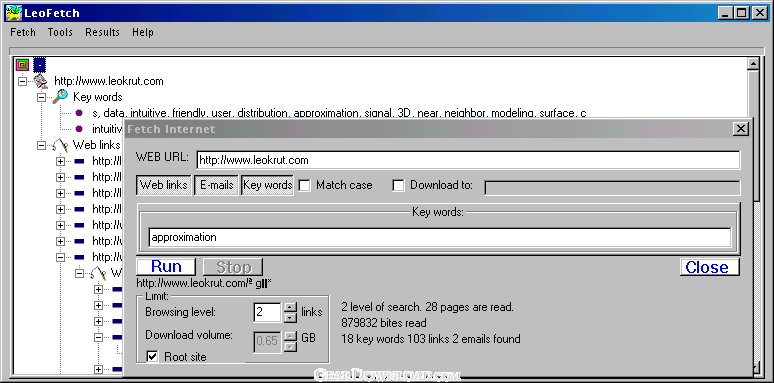Image resolution: width=774 pixels, height=383 pixels.
Task: Maximize the LeoFetch window
Action: (x=740, y=13)
